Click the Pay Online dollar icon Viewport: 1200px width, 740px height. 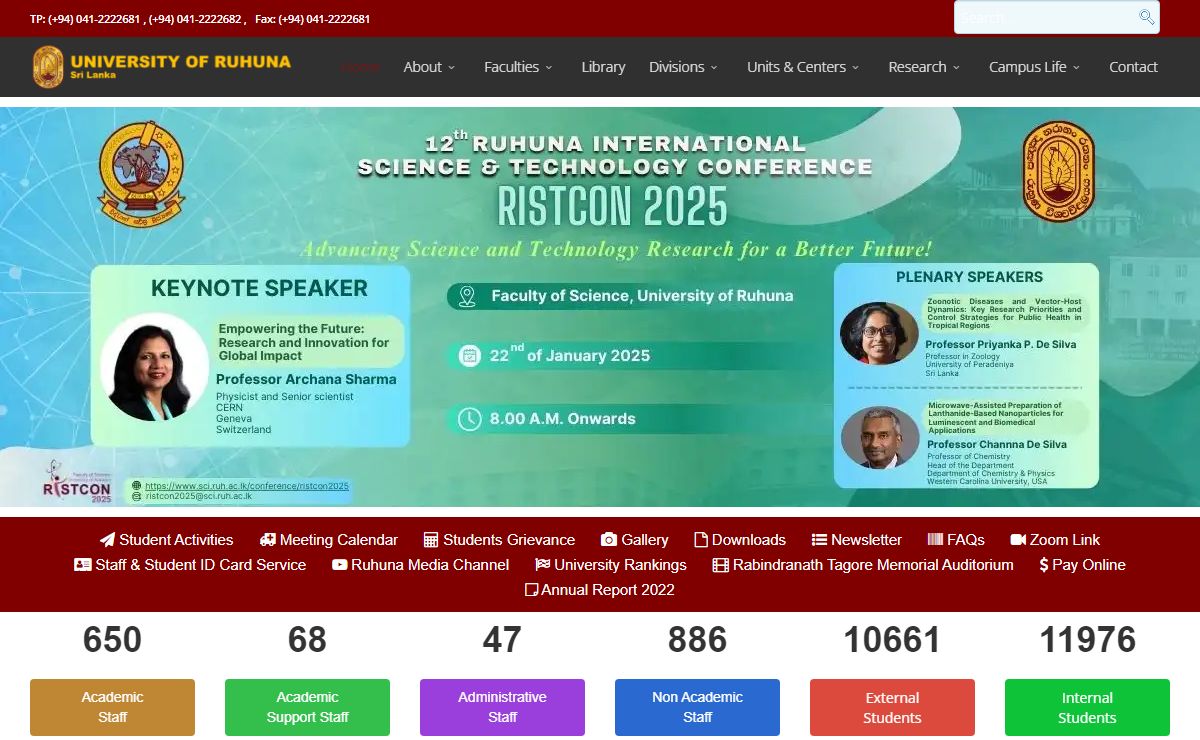(1044, 565)
